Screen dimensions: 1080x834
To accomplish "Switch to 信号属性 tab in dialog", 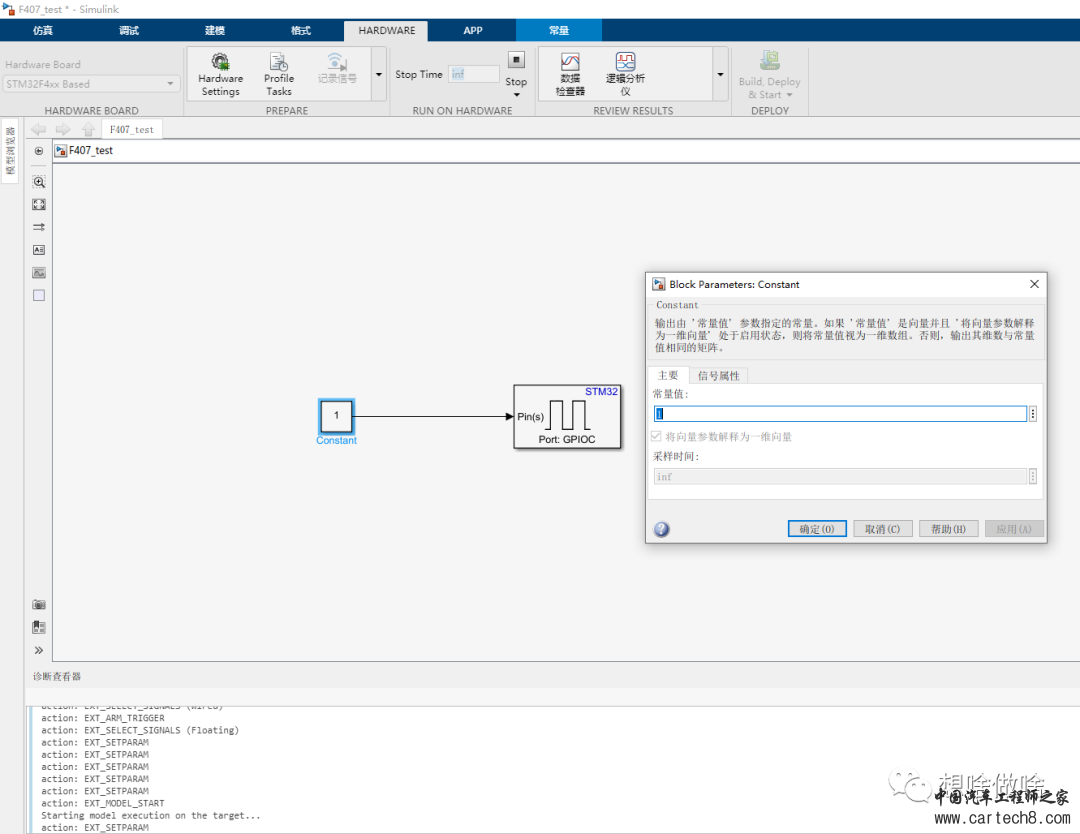I will point(718,375).
